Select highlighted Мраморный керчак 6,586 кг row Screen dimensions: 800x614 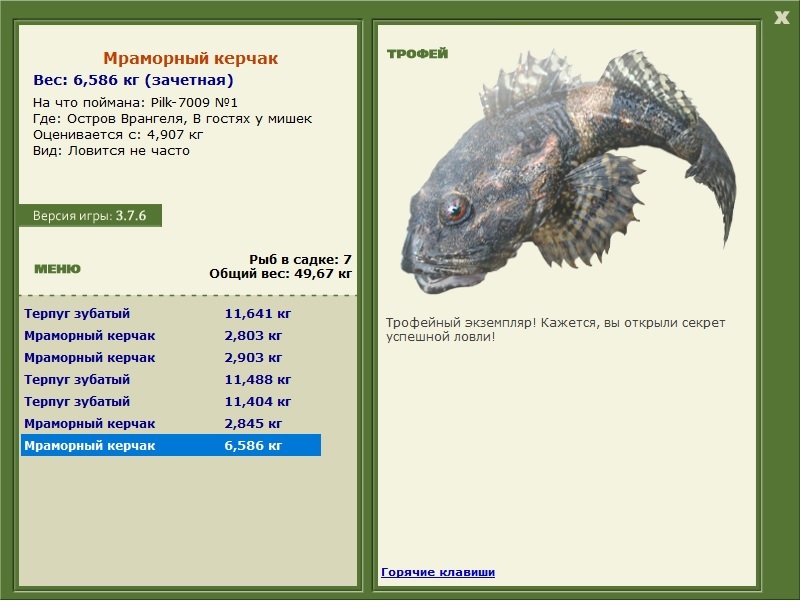pyautogui.click(x=171, y=445)
